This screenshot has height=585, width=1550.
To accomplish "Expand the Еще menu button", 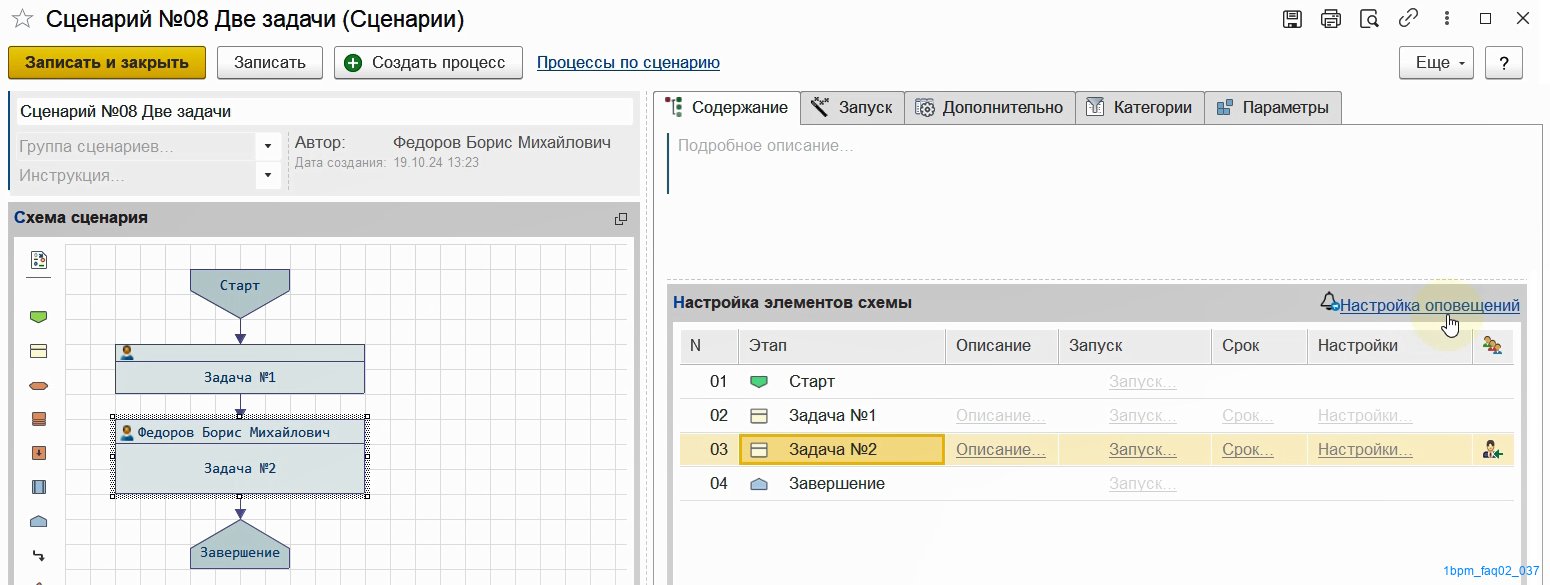I will pos(1438,62).
